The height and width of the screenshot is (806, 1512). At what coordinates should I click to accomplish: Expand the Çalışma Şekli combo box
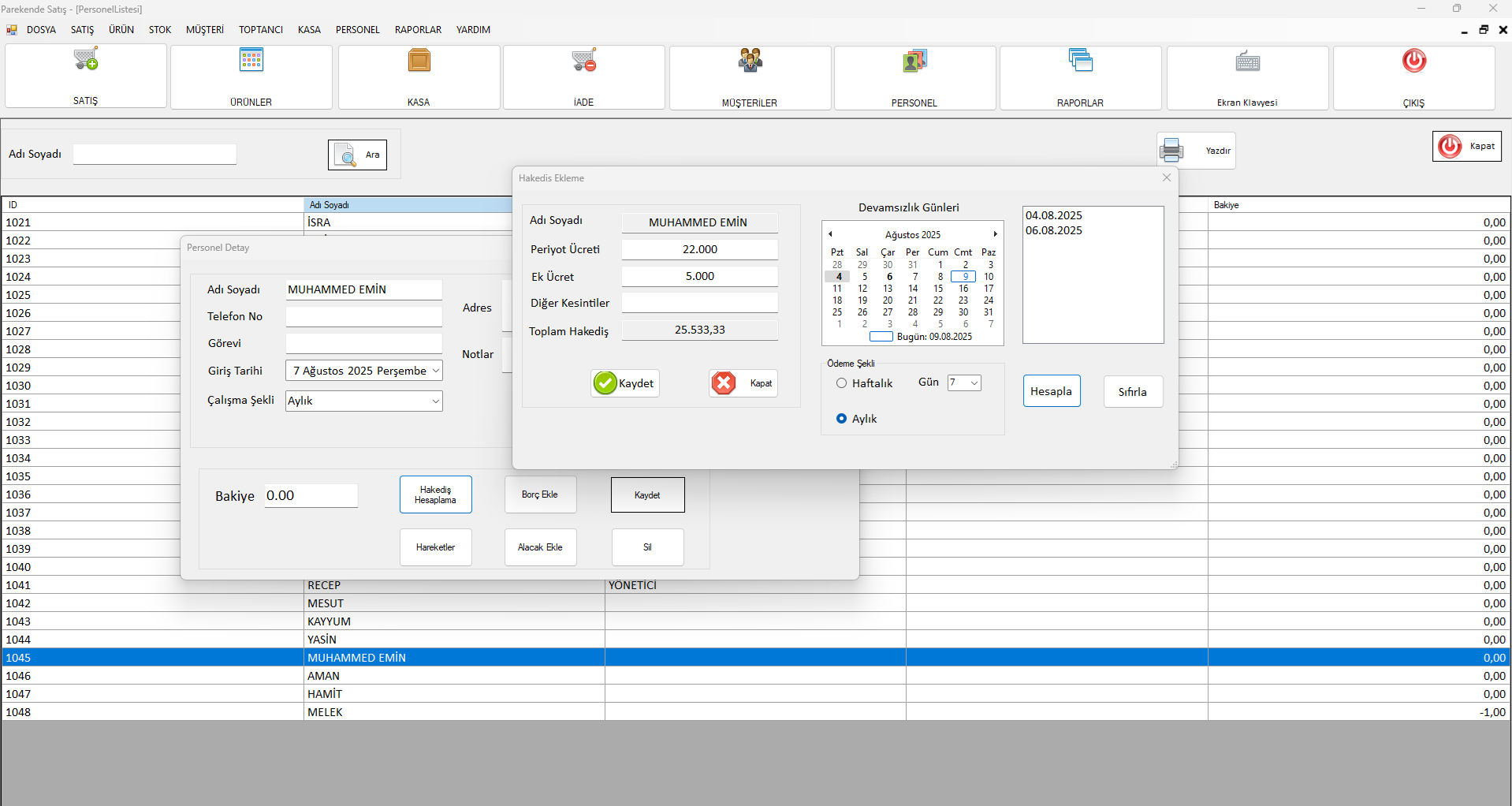click(x=435, y=401)
